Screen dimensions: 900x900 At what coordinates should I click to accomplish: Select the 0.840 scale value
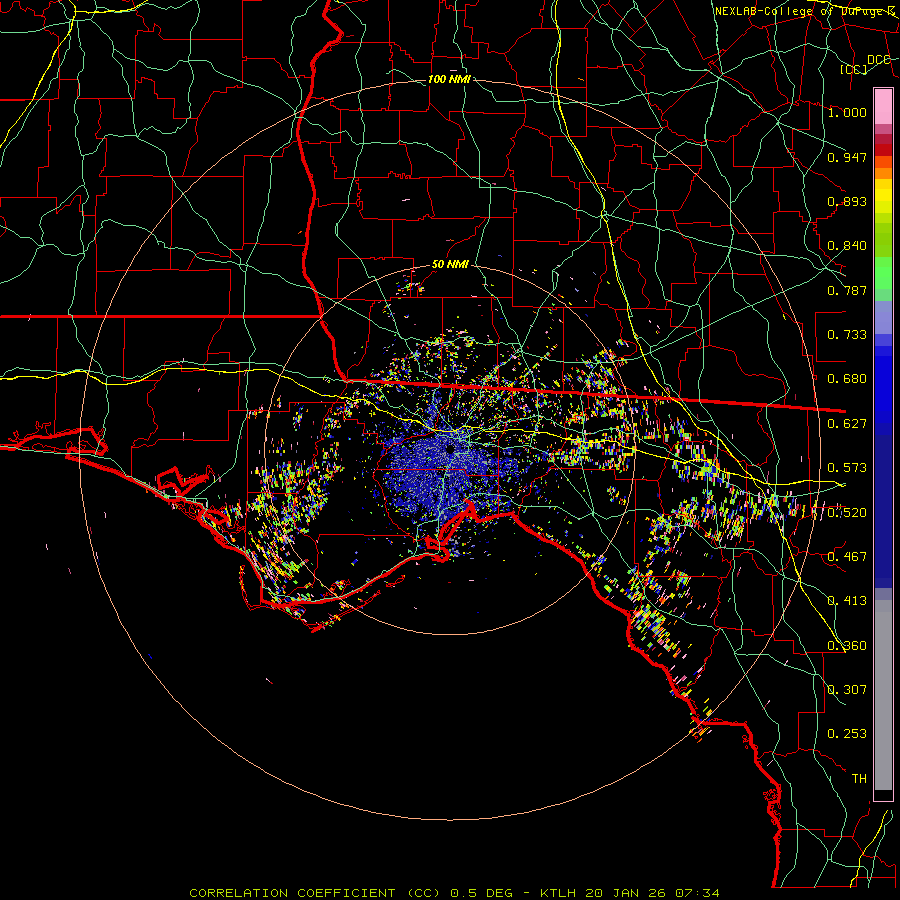847,246
